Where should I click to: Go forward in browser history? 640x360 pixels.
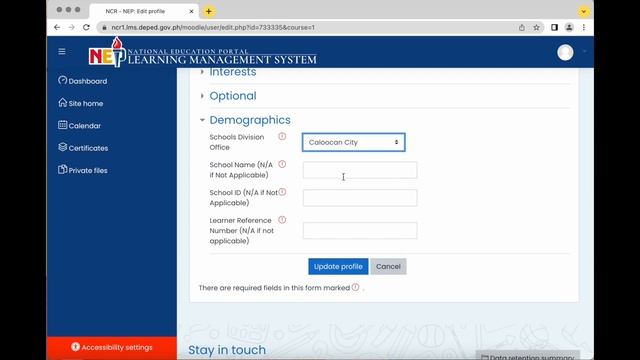(71, 27)
